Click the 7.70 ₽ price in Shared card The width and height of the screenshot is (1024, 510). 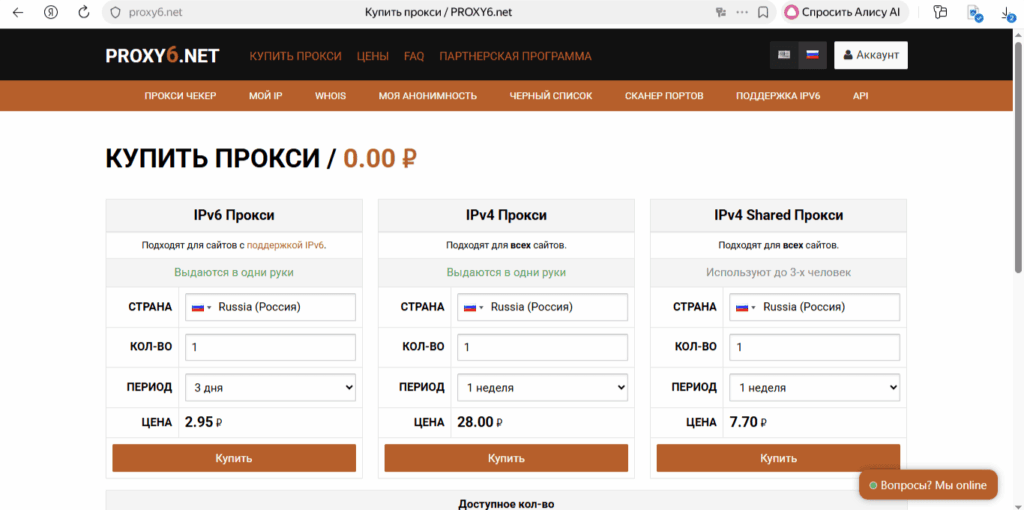[x=747, y=422]
